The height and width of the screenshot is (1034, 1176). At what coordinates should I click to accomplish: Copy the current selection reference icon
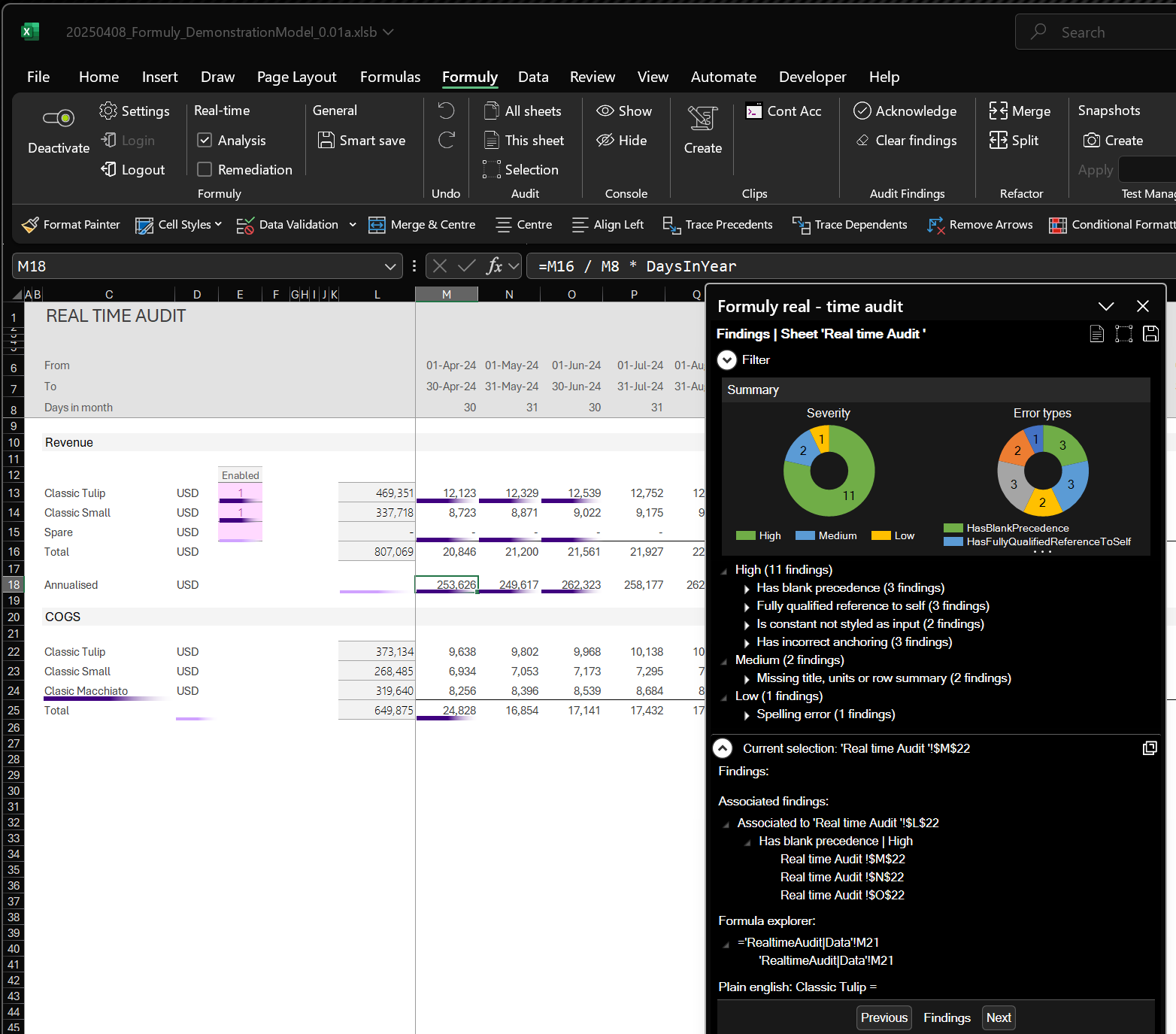tap(1150, 748)
